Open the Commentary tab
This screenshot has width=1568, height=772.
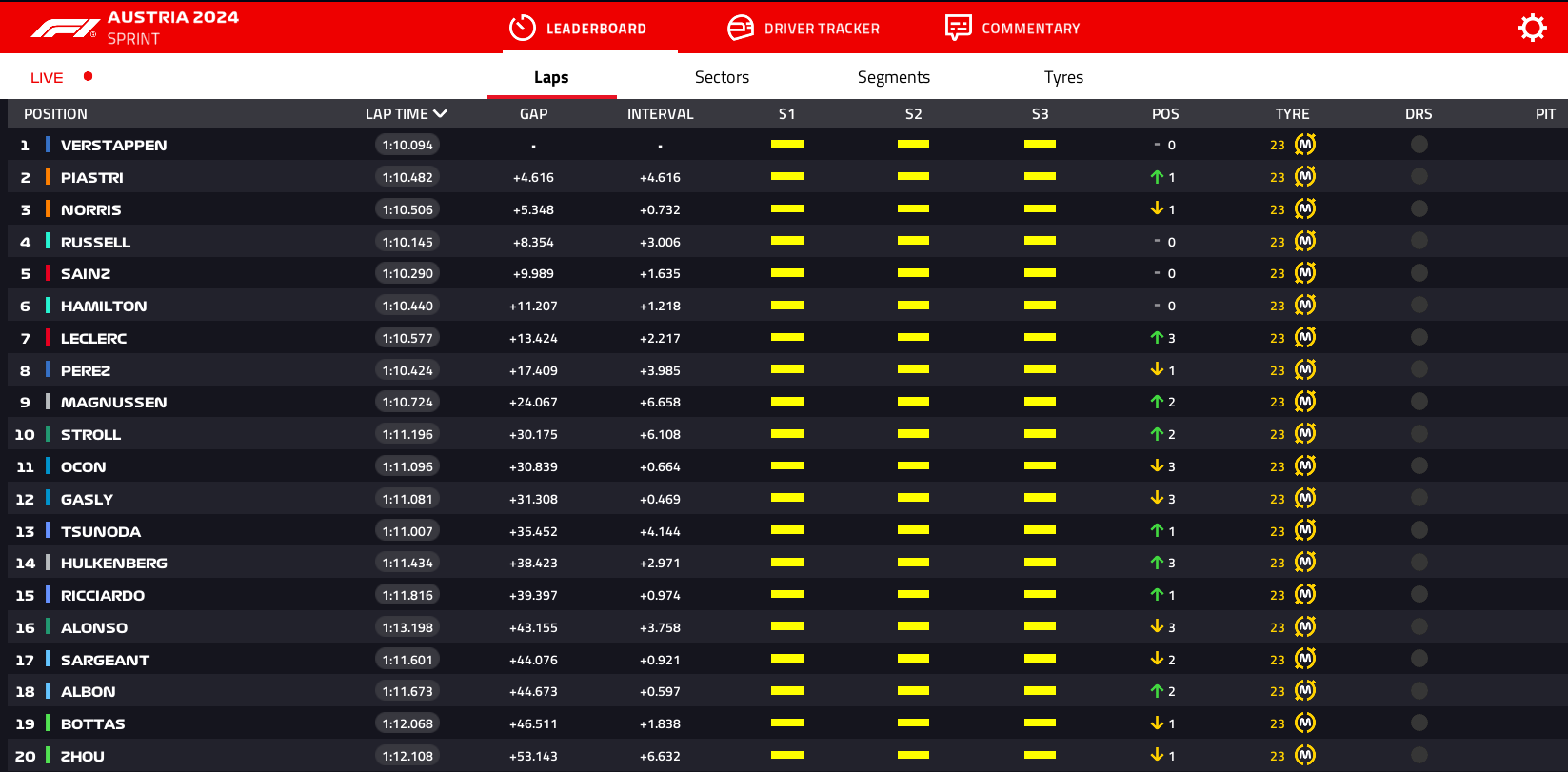[x=1013, y=29]
